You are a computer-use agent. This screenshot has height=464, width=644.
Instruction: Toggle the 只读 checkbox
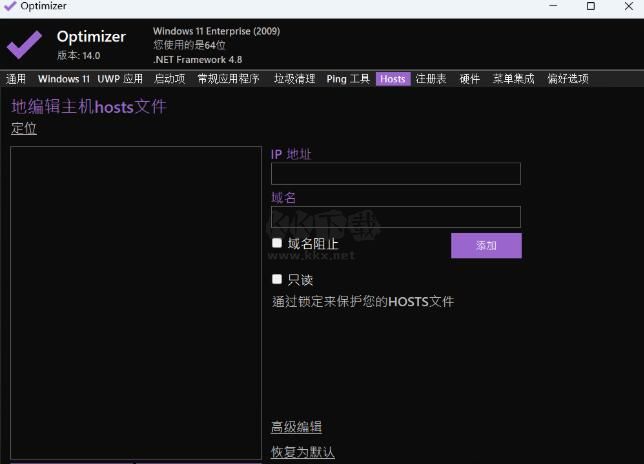[277, 279]
